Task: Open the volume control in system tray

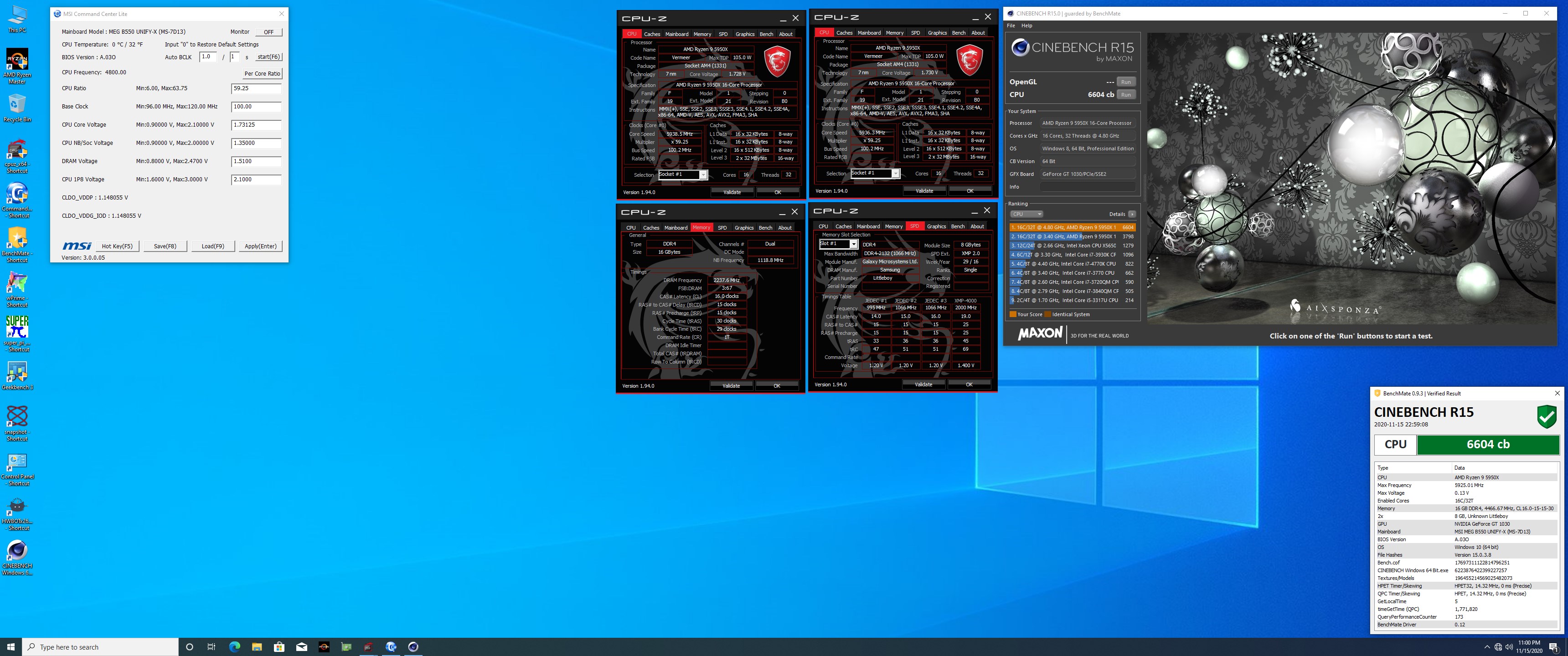Action: [1509, 647]
